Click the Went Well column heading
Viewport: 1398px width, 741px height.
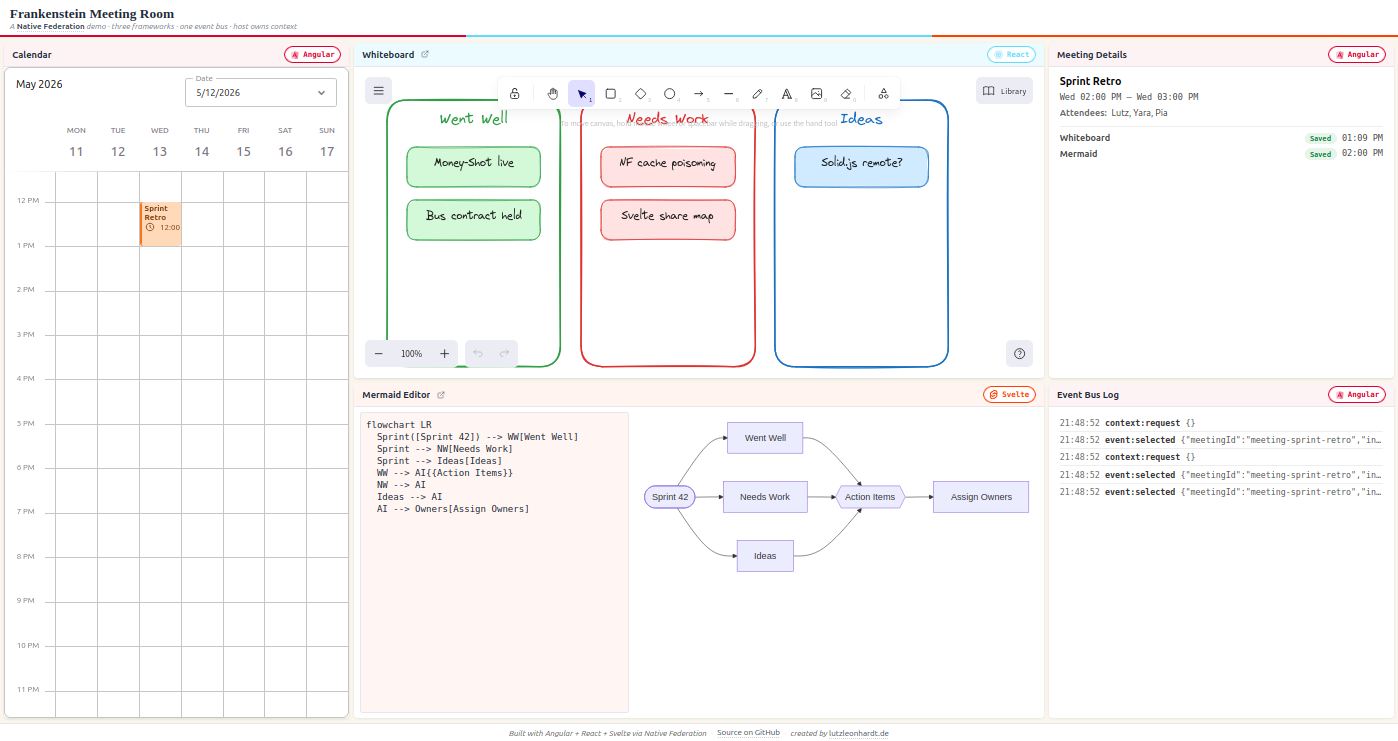pos(474,119)
